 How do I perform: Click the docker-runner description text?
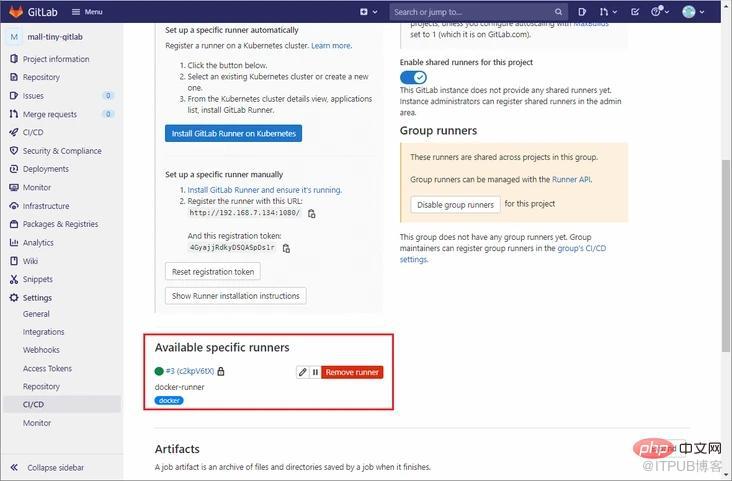pyautogui.click(x=179, y=387)
